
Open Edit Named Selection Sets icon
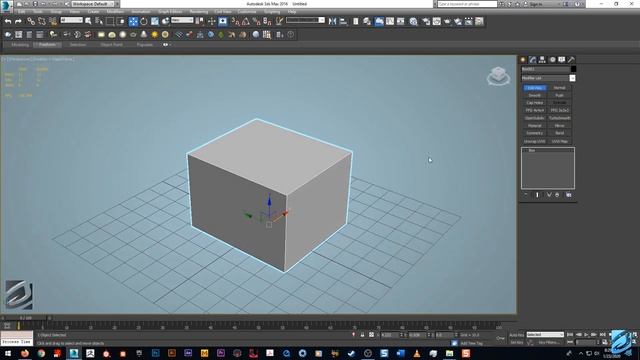pyautogui.click(x=280, y=21)
